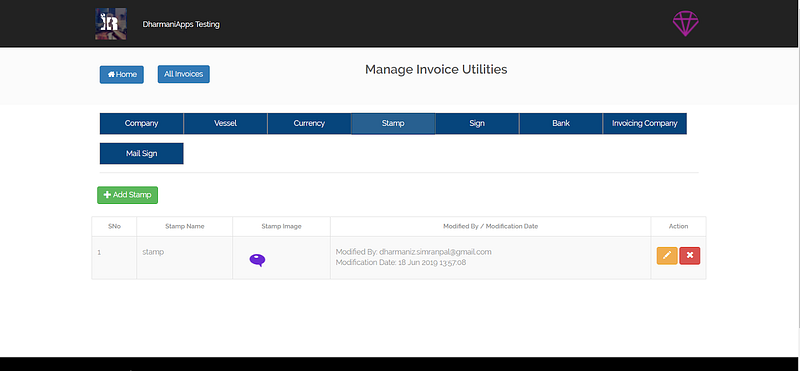Select the Mail Sign tab

click(141, 154)
